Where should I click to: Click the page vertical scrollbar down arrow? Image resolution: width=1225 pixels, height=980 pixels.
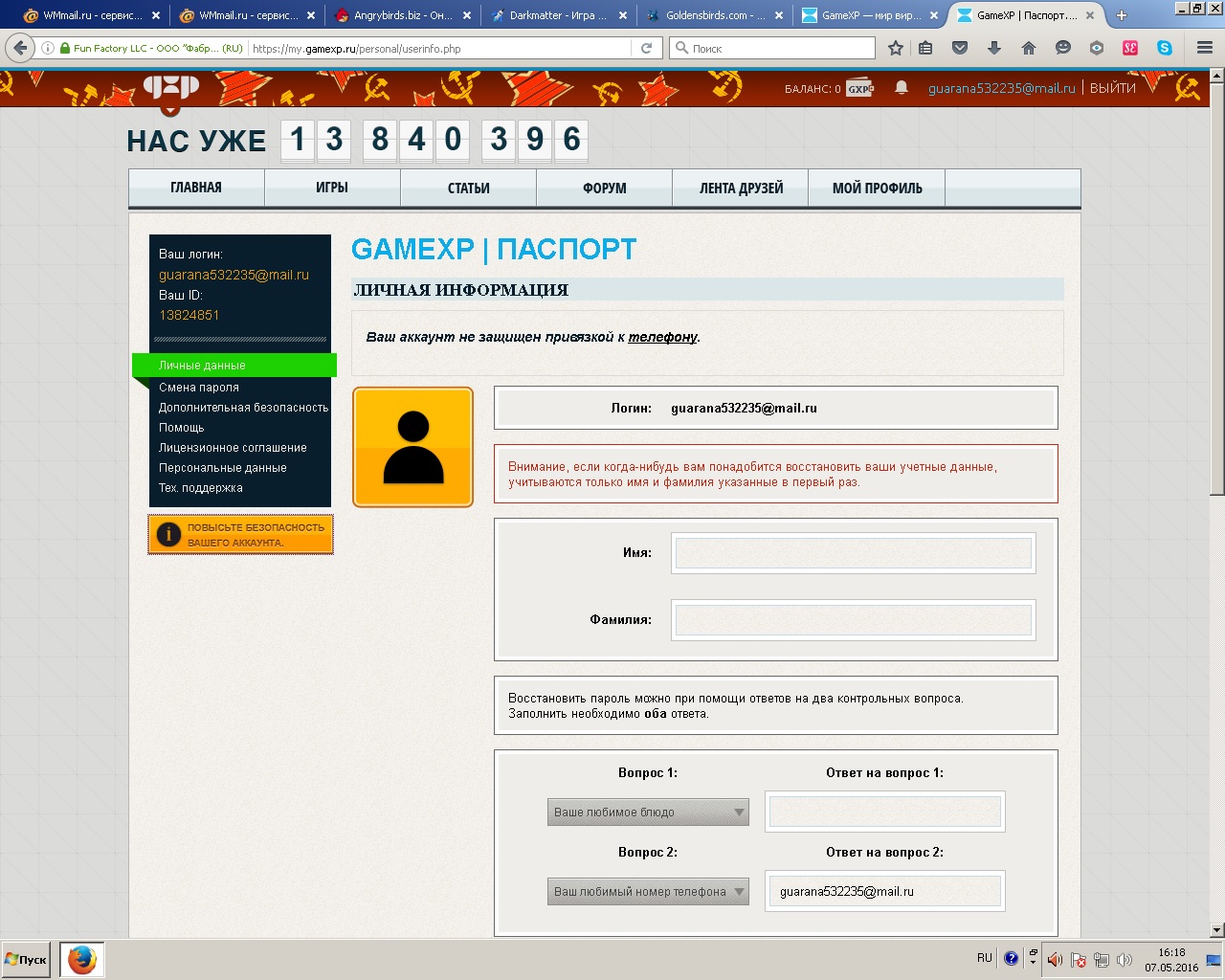[x=1216, y=929]
